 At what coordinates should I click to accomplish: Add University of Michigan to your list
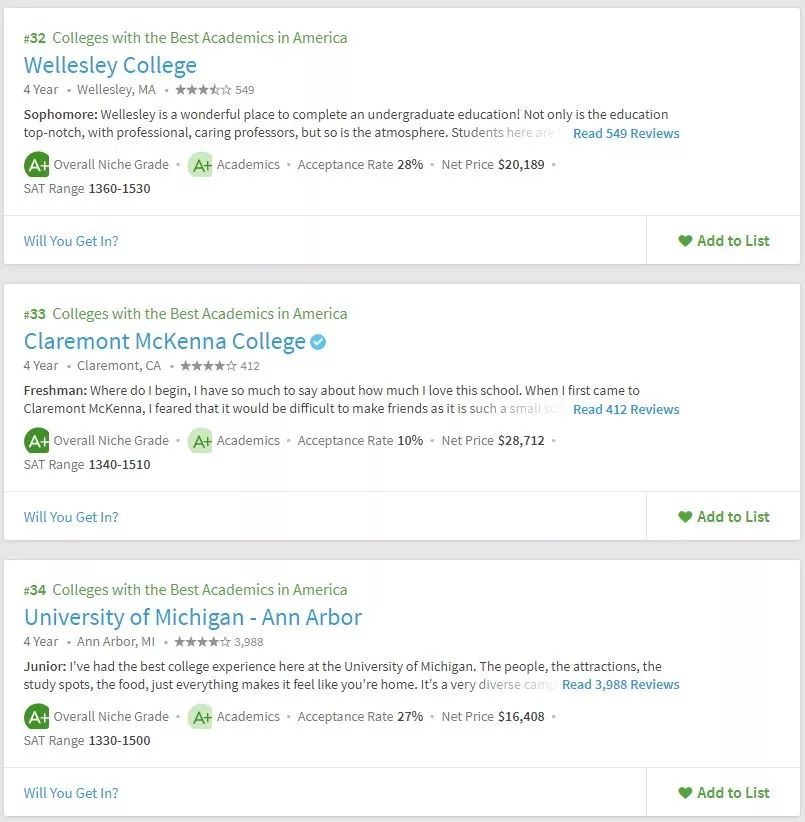(x=724, y=792)
